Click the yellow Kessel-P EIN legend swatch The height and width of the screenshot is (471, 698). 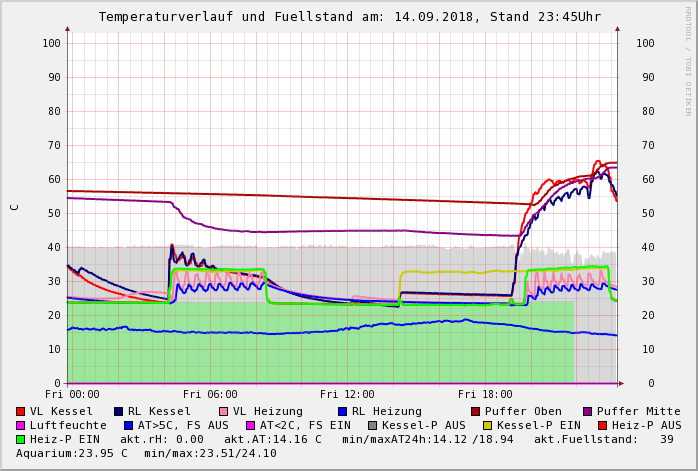(x=487, y=426)
